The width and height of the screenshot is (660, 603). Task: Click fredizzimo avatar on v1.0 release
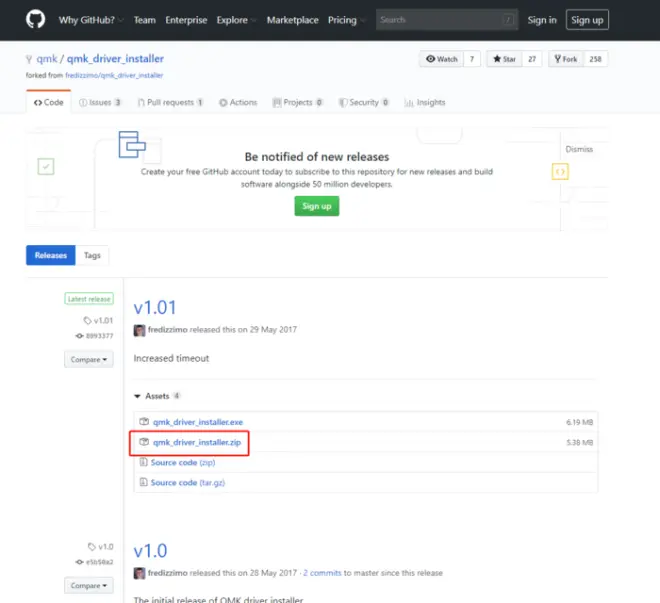coord(139,573)
